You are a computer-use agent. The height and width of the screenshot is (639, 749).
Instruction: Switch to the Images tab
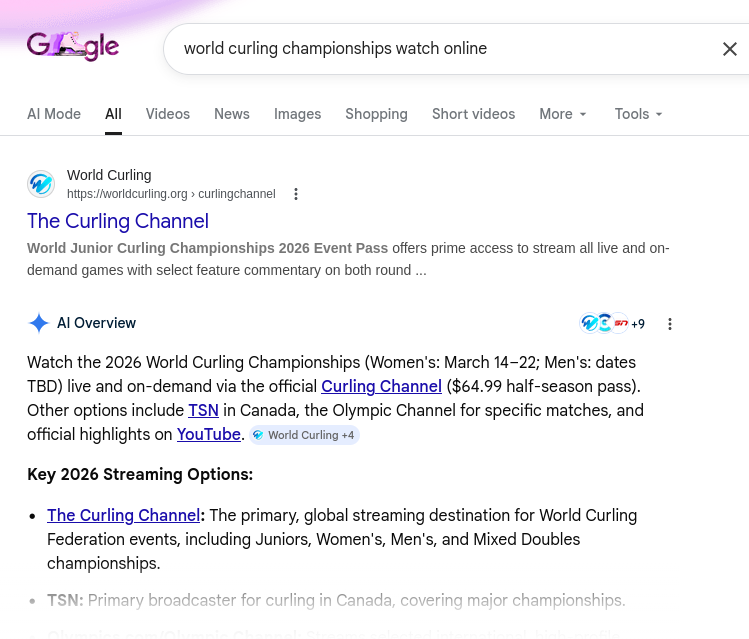[x=297, y=114]
